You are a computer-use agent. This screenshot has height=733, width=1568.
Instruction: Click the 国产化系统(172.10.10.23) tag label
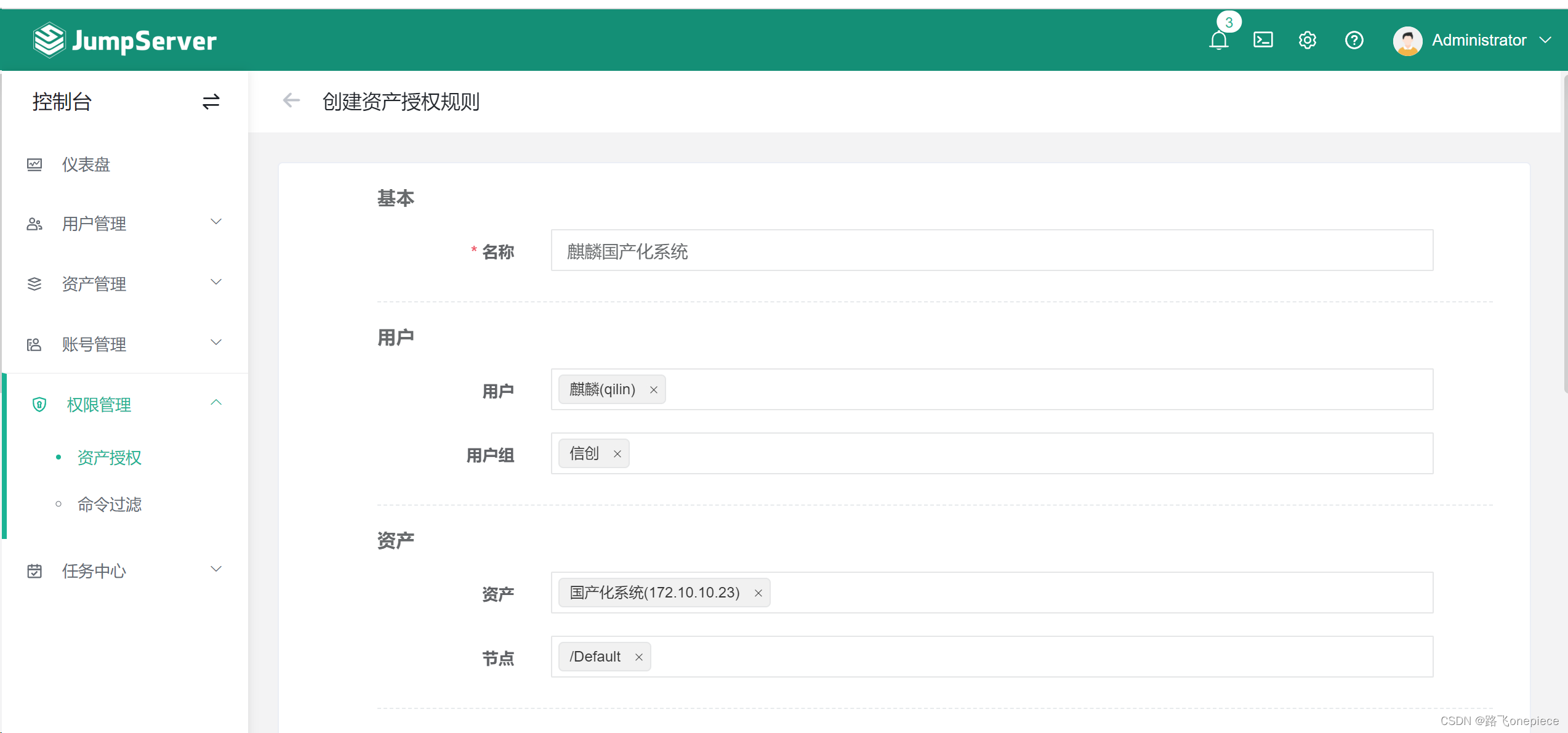[x=654, y=593]
